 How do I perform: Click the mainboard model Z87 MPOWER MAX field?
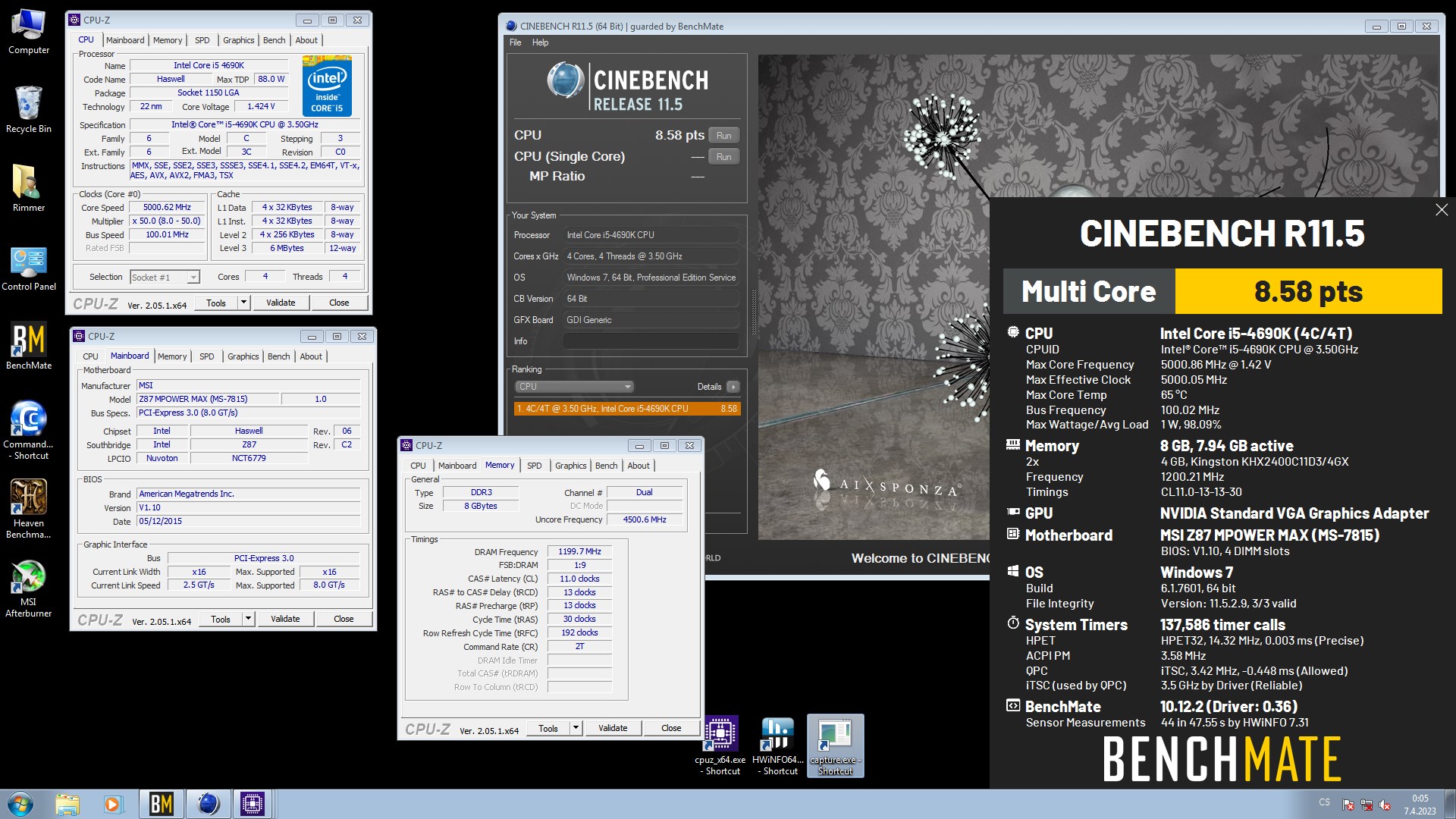click(208, 399)
